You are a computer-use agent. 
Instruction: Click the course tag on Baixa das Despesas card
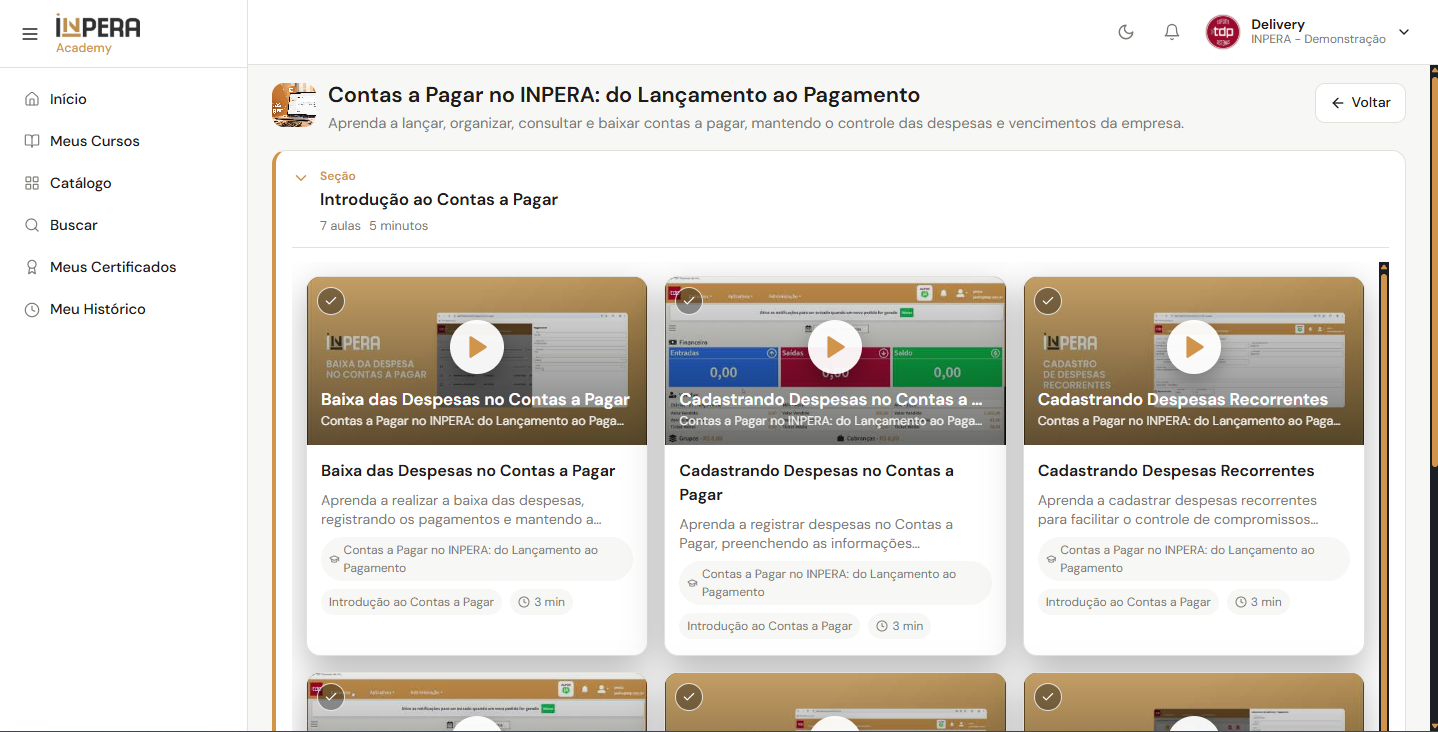(x=477, y=559)
